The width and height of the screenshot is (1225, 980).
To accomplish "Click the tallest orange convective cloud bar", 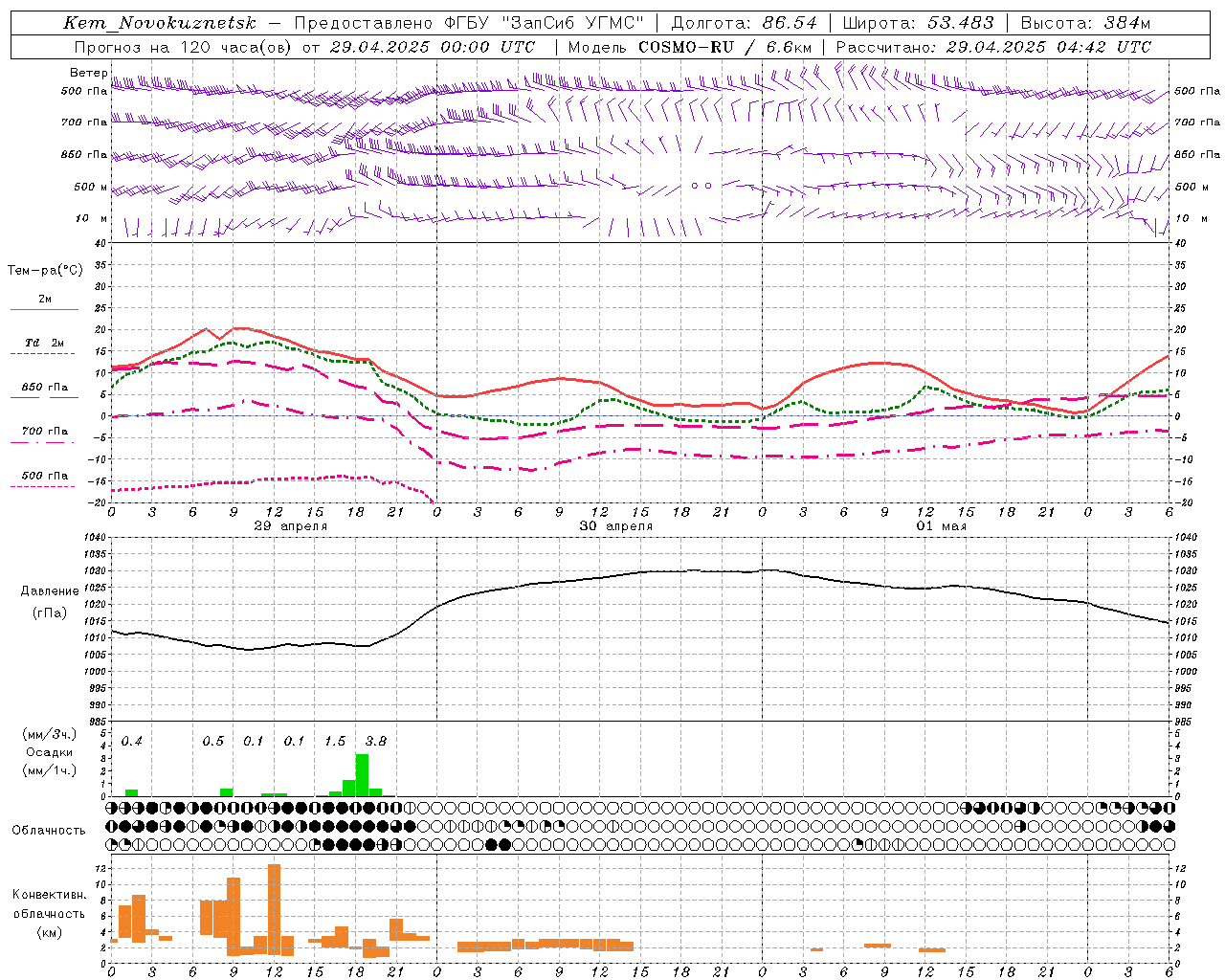I will [274, 909].
